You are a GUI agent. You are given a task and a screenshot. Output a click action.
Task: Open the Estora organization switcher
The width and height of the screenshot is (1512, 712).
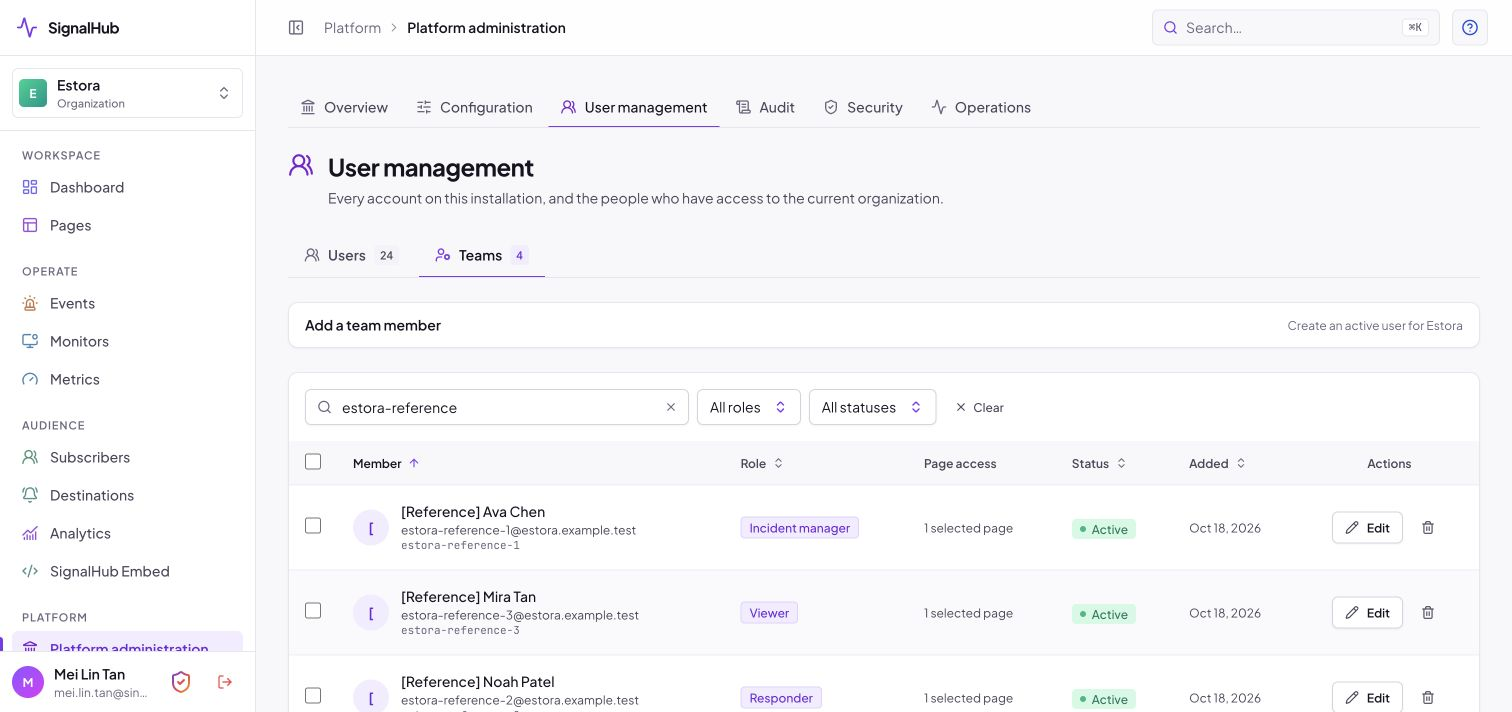(x=127, y=93)
